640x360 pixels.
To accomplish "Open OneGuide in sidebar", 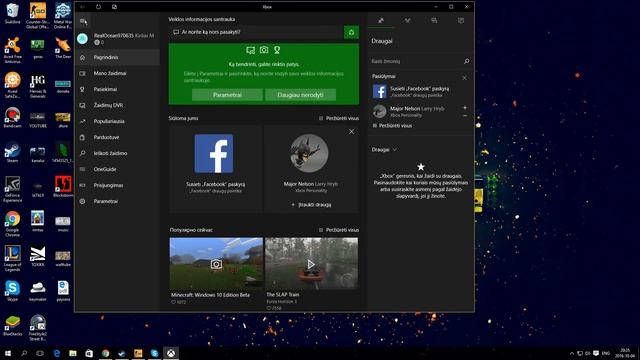I will pos(117,169).
